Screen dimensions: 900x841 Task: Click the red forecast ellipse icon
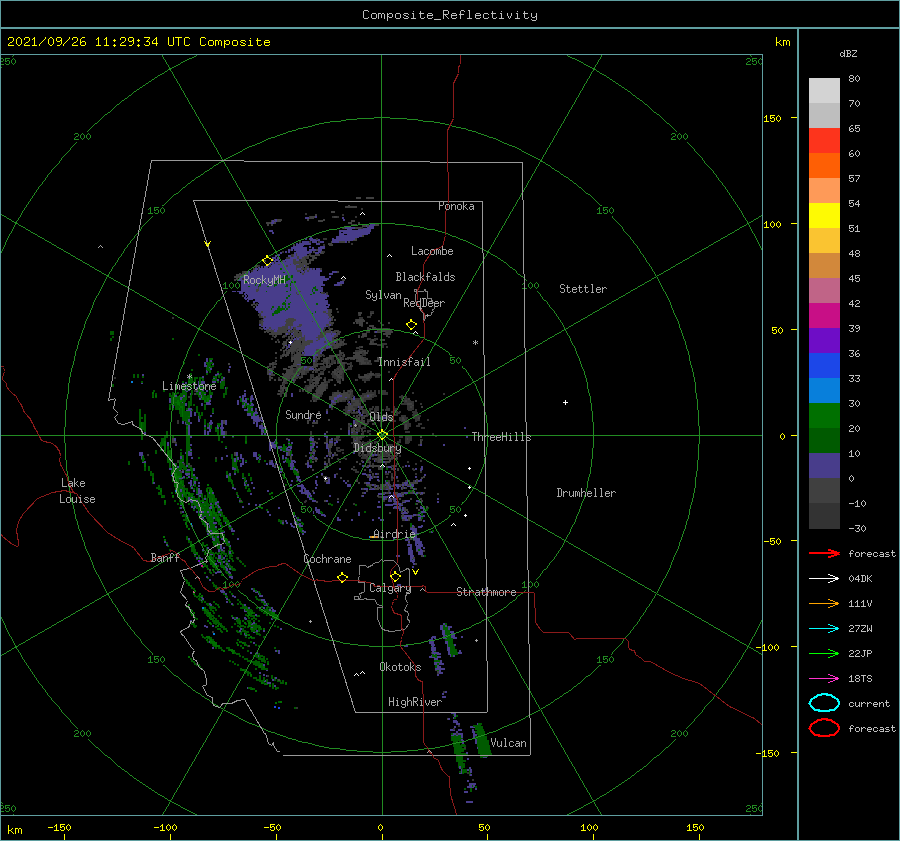tap(824, 728)
